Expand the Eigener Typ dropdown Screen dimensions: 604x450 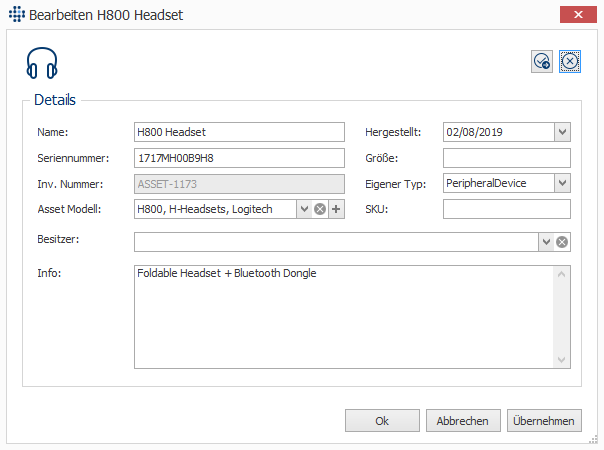(x=562, y=183)
